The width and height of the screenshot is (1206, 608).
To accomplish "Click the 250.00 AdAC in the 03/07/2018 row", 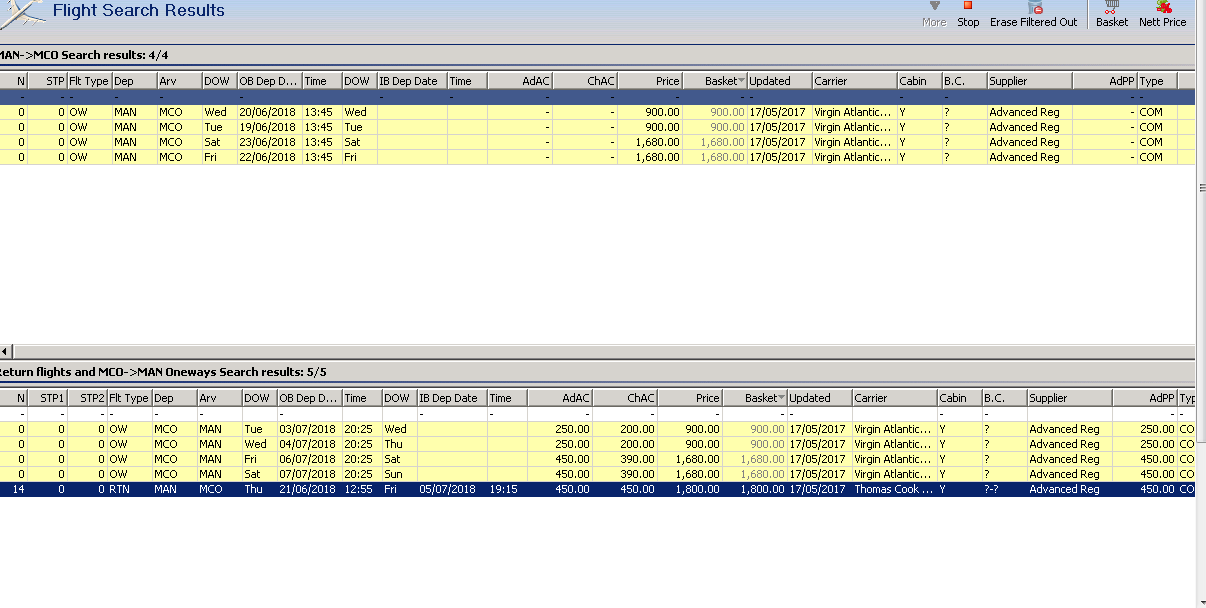I will click(560, 429).
